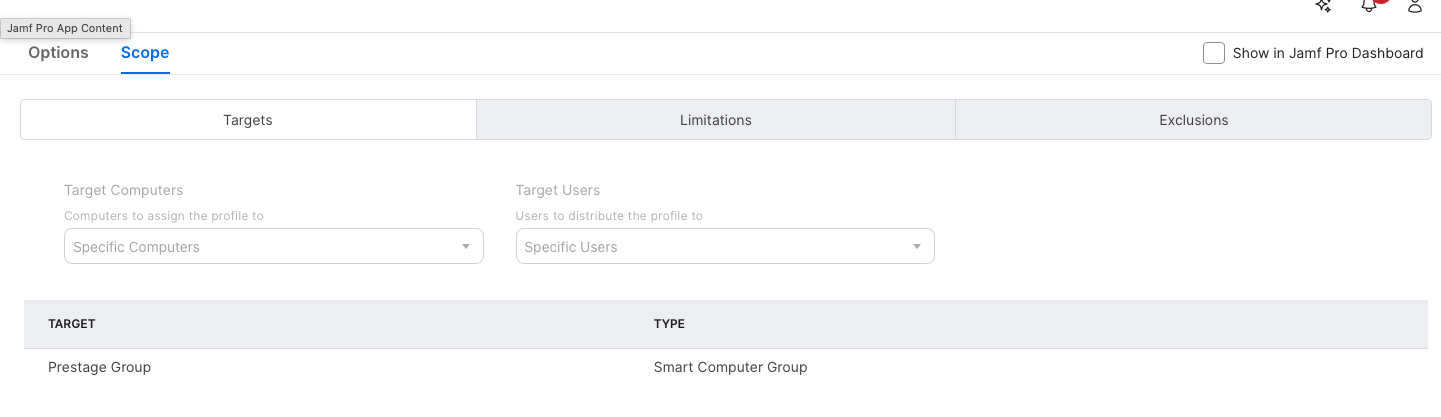Enable Show in Jamf Pro Dashboard checkbox
The image size is (1441, 417).
1214,53
